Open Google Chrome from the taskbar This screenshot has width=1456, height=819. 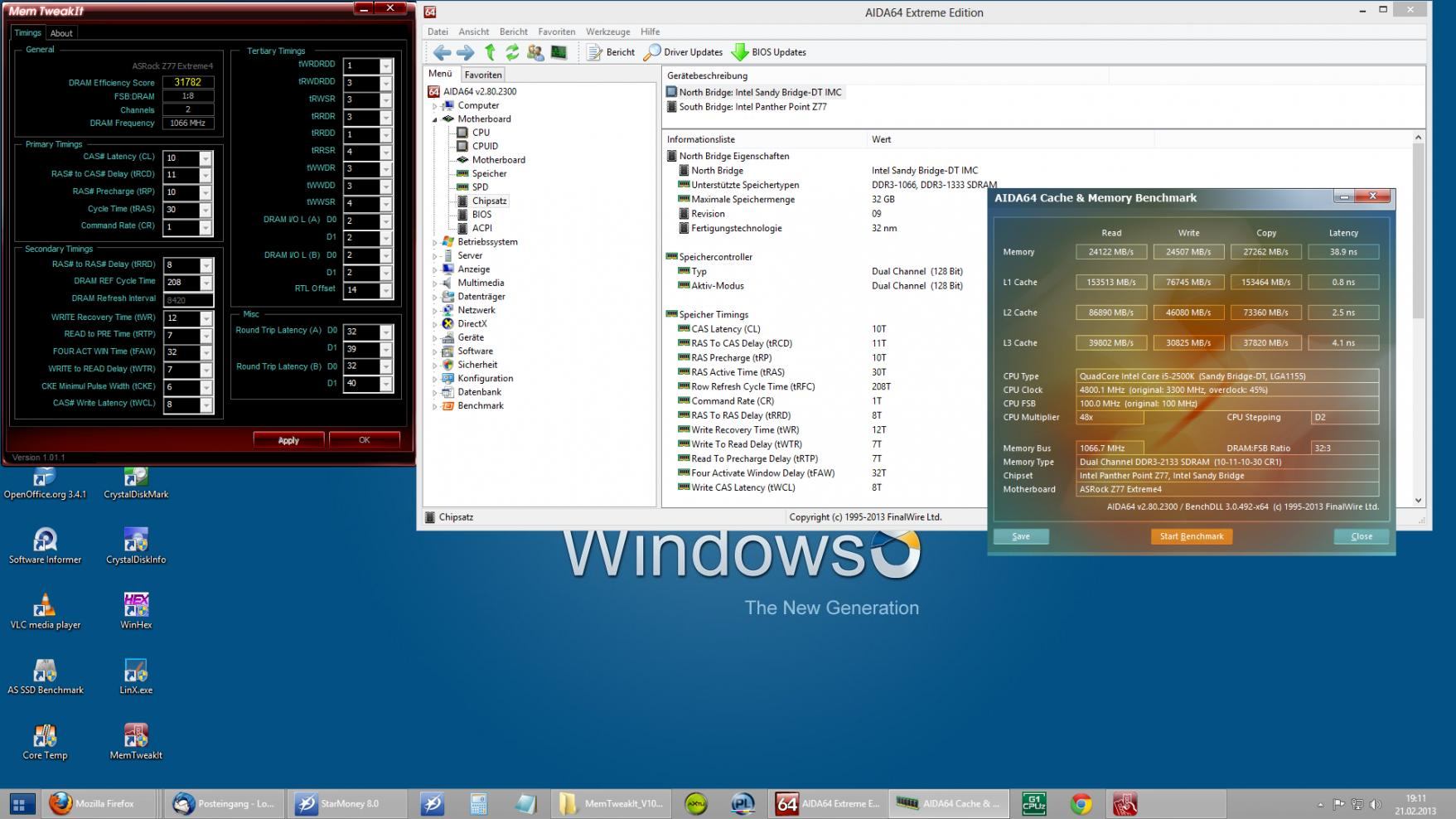click(1081, 803)
